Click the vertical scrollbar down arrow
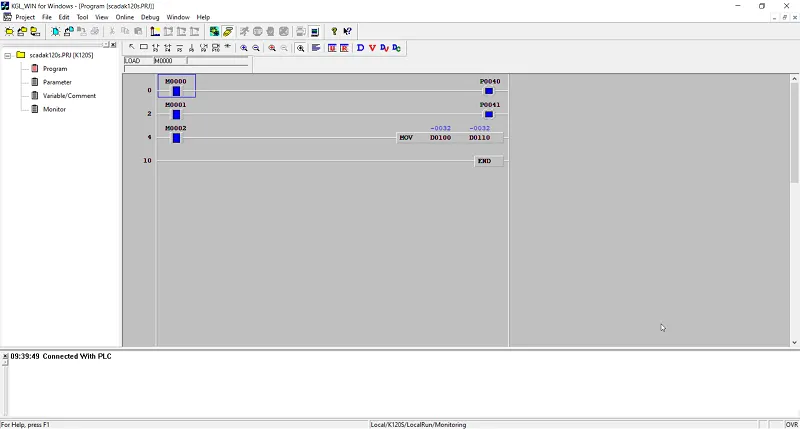This screenshot has width=800, height=429. point(794,343)
